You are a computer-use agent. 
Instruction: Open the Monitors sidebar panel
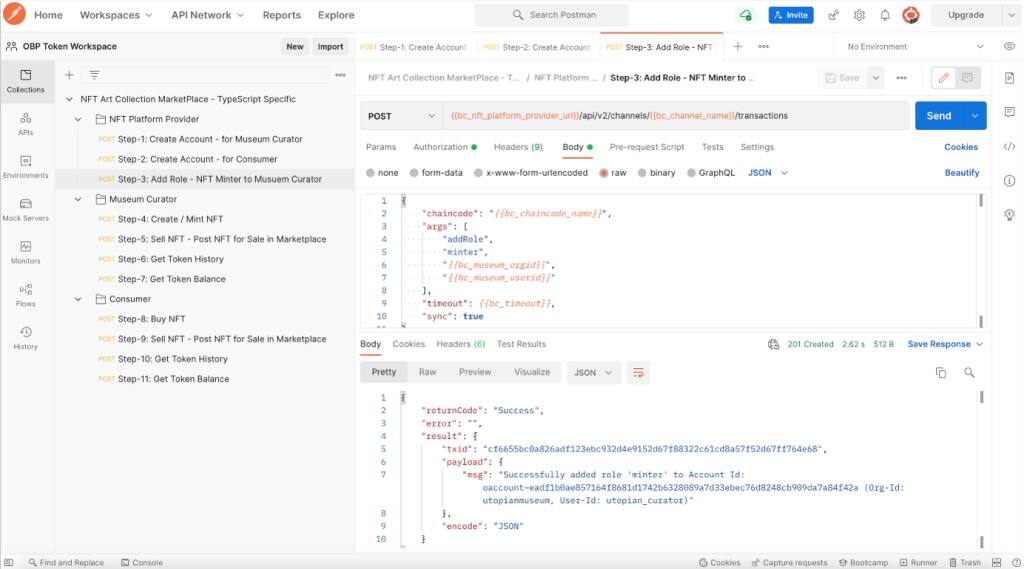(x=25, y=252)
